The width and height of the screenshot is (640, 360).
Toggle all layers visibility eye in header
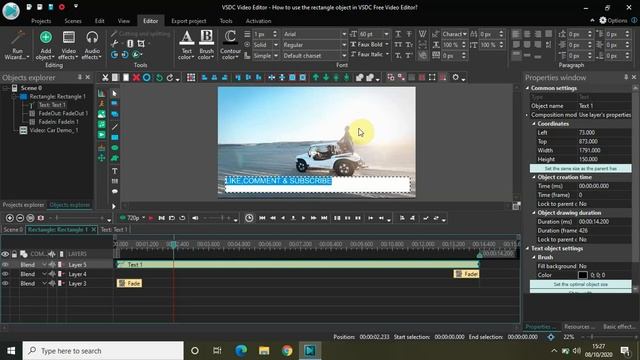pos(5,254)
